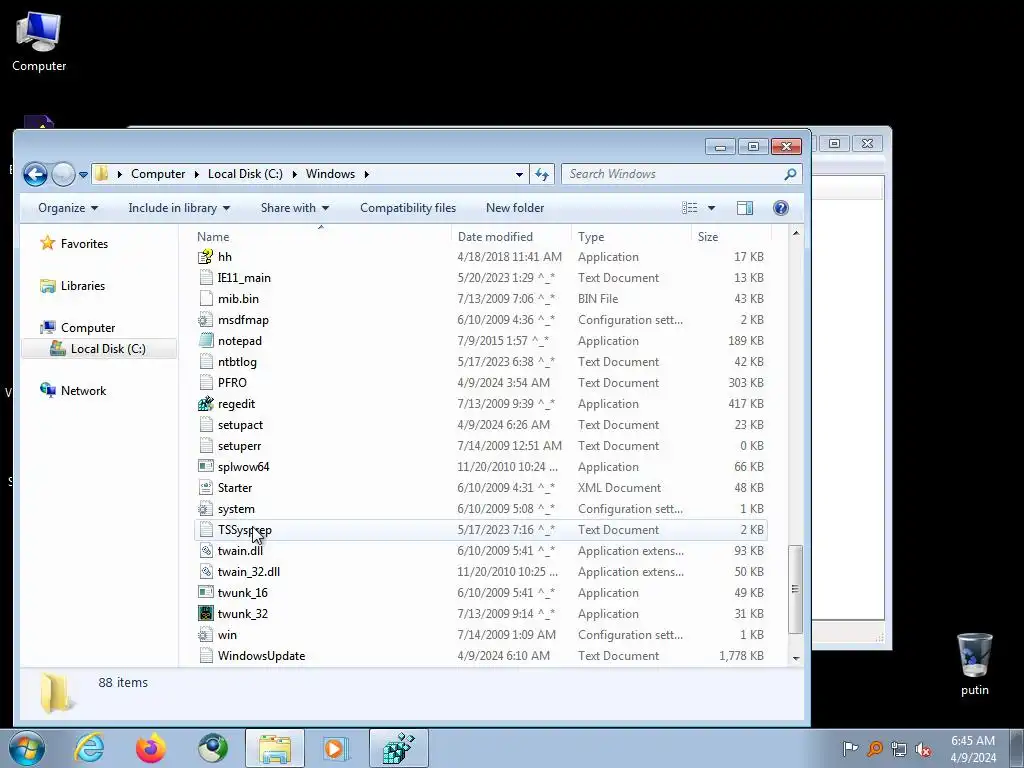Toggle the preview pane
Viewport: 1024px width, 768px height.
pos(744,208)
